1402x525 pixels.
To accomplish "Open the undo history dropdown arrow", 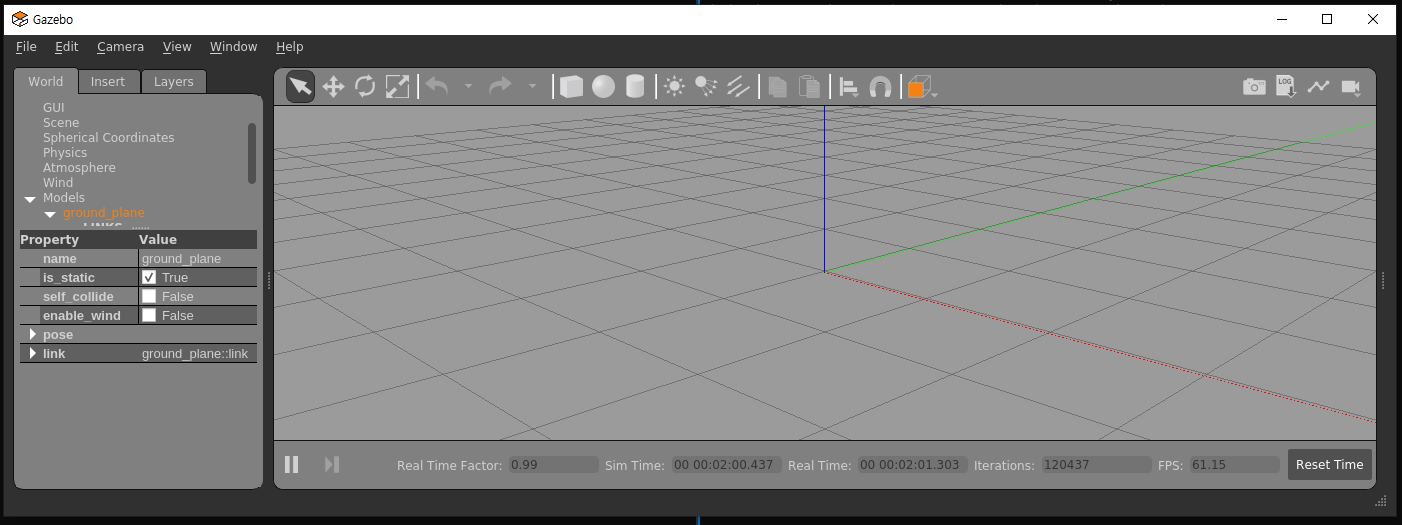I will 468,87.
